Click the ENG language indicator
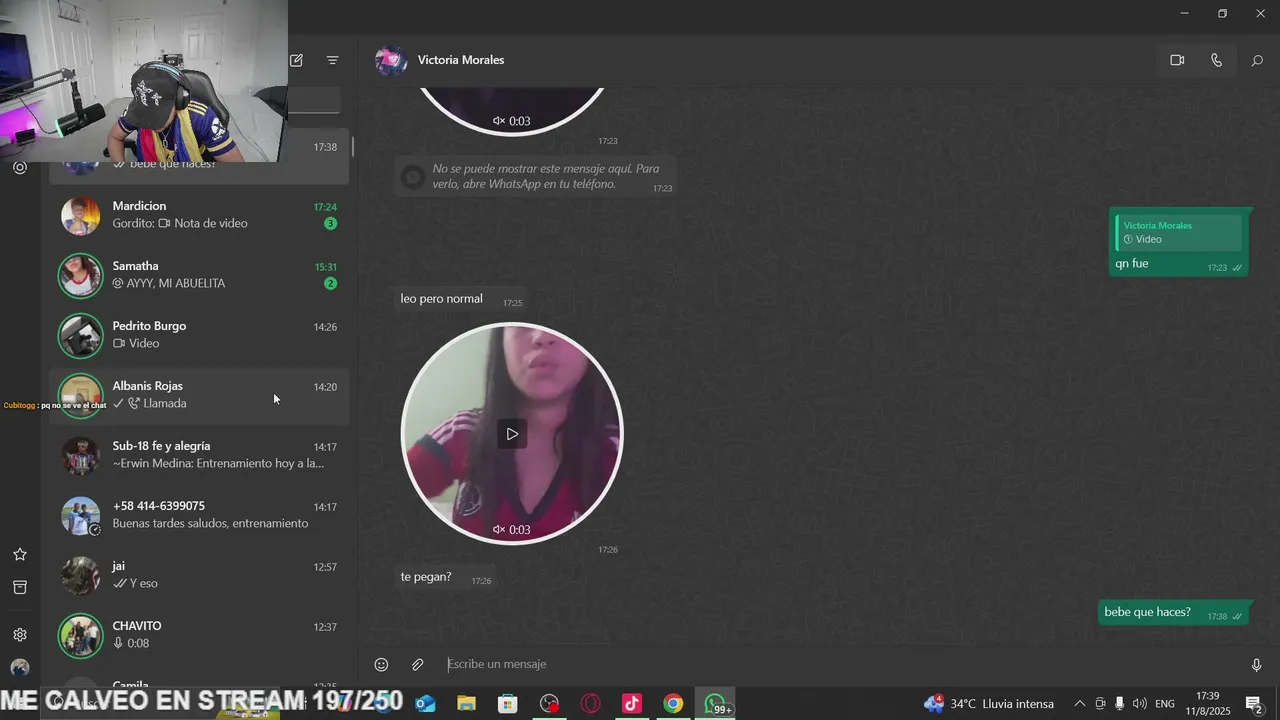 click(1165, 704)
